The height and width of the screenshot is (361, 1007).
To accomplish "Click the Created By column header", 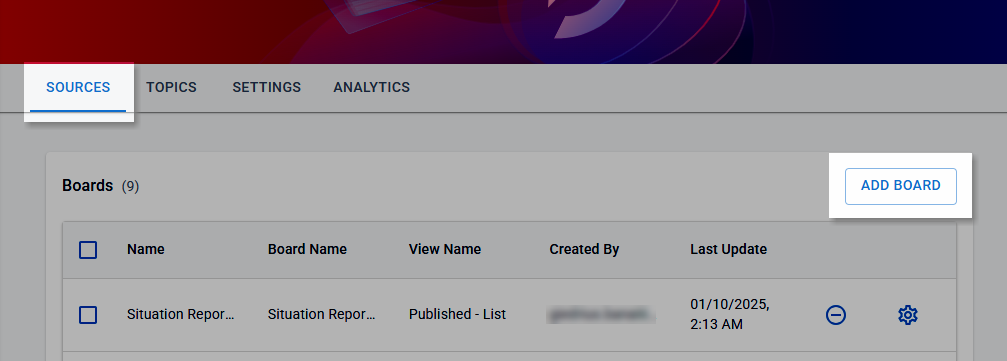I will click(x=584, y=249).
